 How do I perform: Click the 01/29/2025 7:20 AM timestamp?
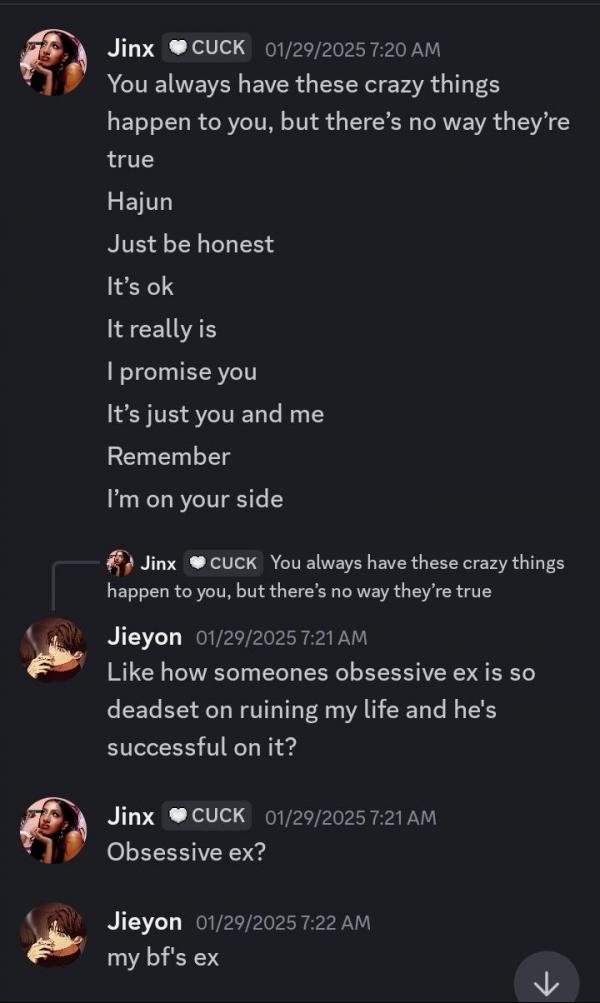(x=351, y=49)
